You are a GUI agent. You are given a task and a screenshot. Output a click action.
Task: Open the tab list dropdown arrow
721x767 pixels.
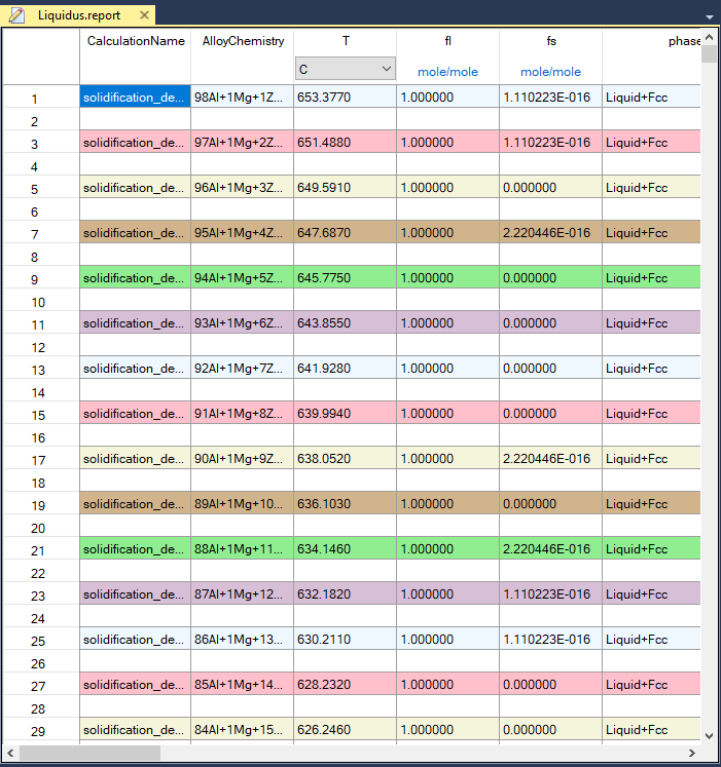point(709,17)
